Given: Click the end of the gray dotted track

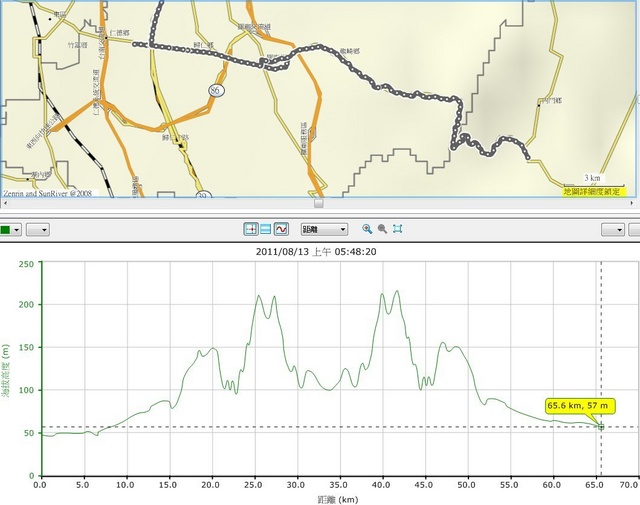Looking at the screenshot, I should click(527, 155).
